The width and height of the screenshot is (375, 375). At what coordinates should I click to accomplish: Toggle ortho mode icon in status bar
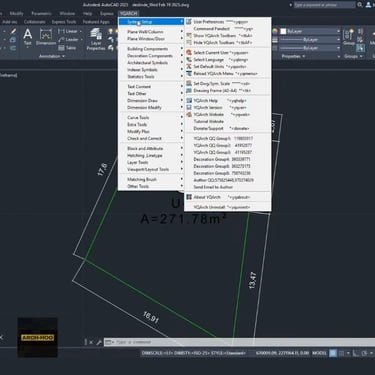[x=355, y=353]
